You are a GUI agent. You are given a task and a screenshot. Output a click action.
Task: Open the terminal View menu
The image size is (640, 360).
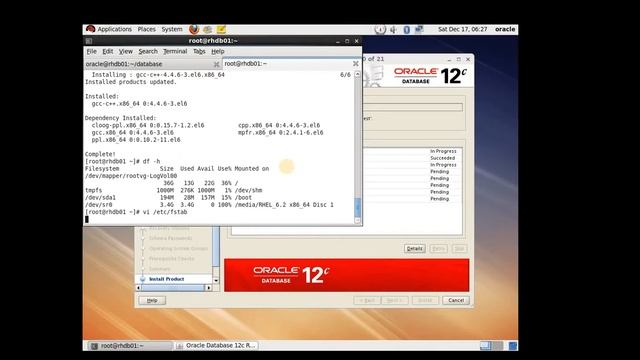pos(126,51)
